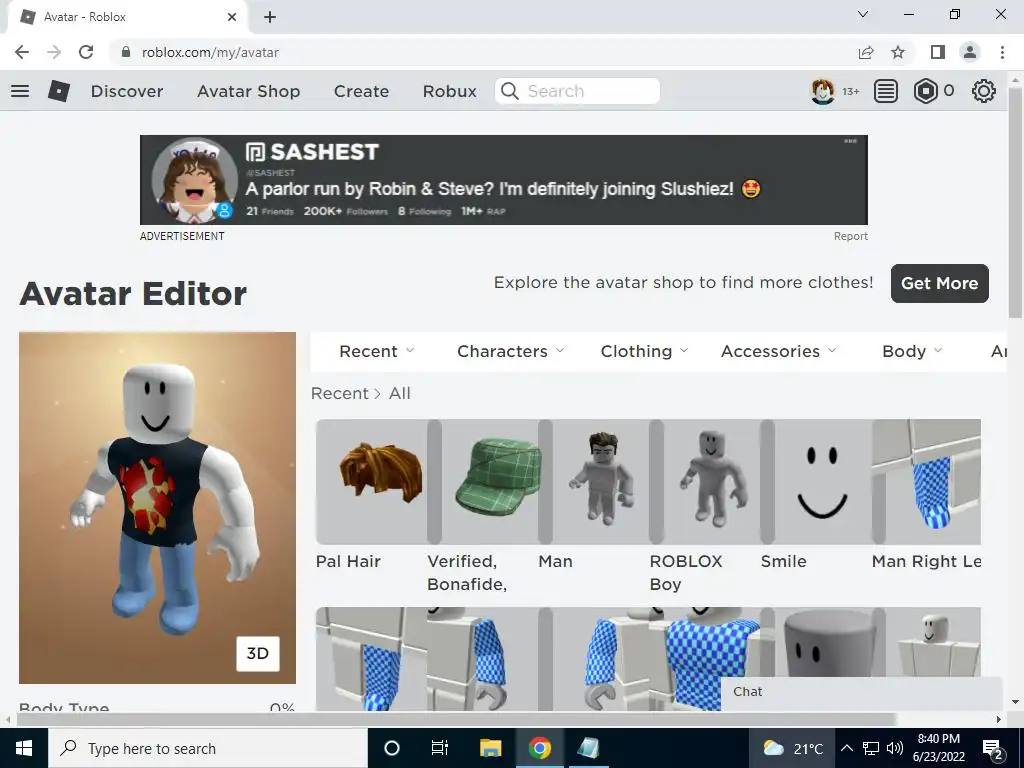Open Windows Start menu
The height and width of the screenshot is (768, 1024).
pos(24,748)
